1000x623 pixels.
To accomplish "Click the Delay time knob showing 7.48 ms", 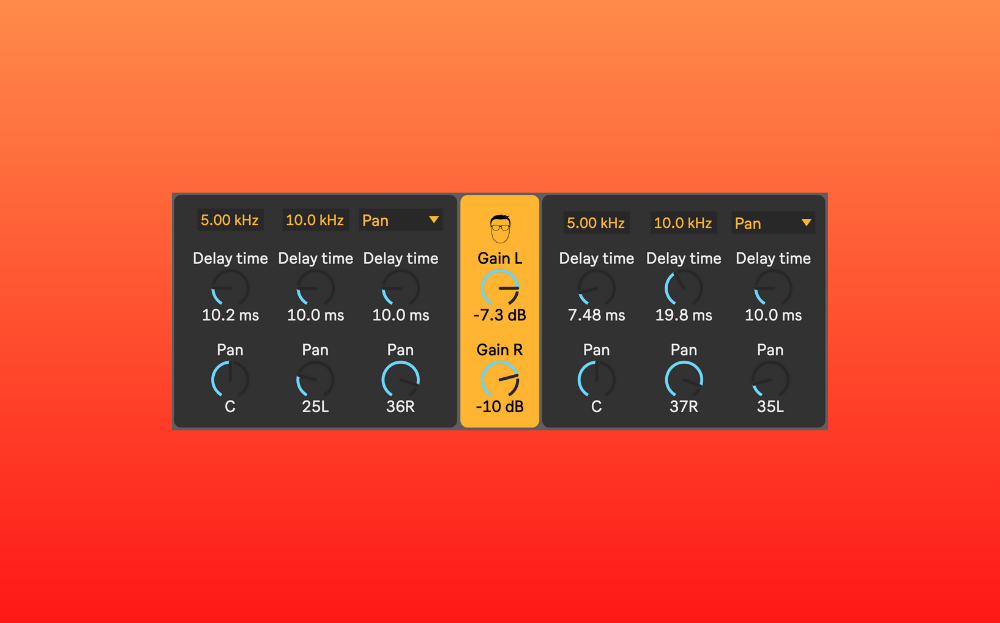I will (x=597, y=288).
